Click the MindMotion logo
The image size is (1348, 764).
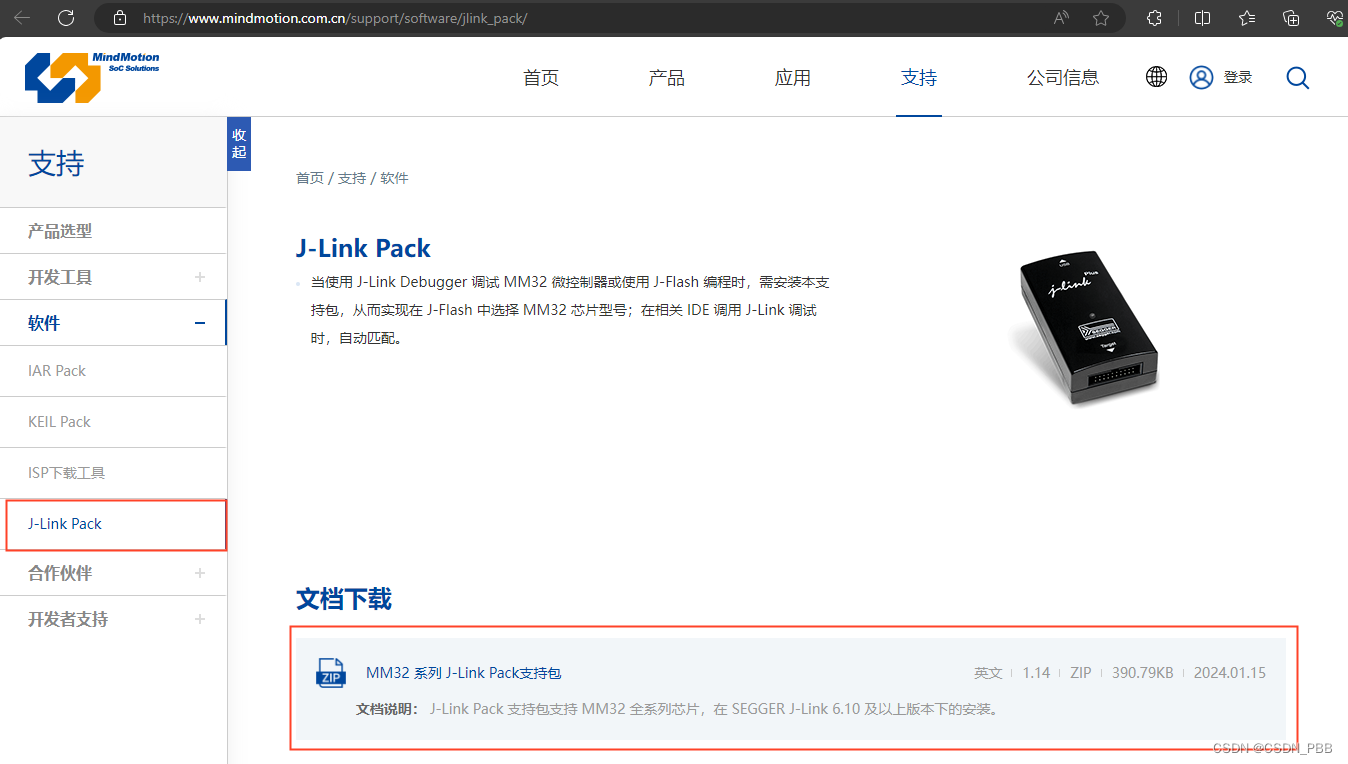(92, 77)
